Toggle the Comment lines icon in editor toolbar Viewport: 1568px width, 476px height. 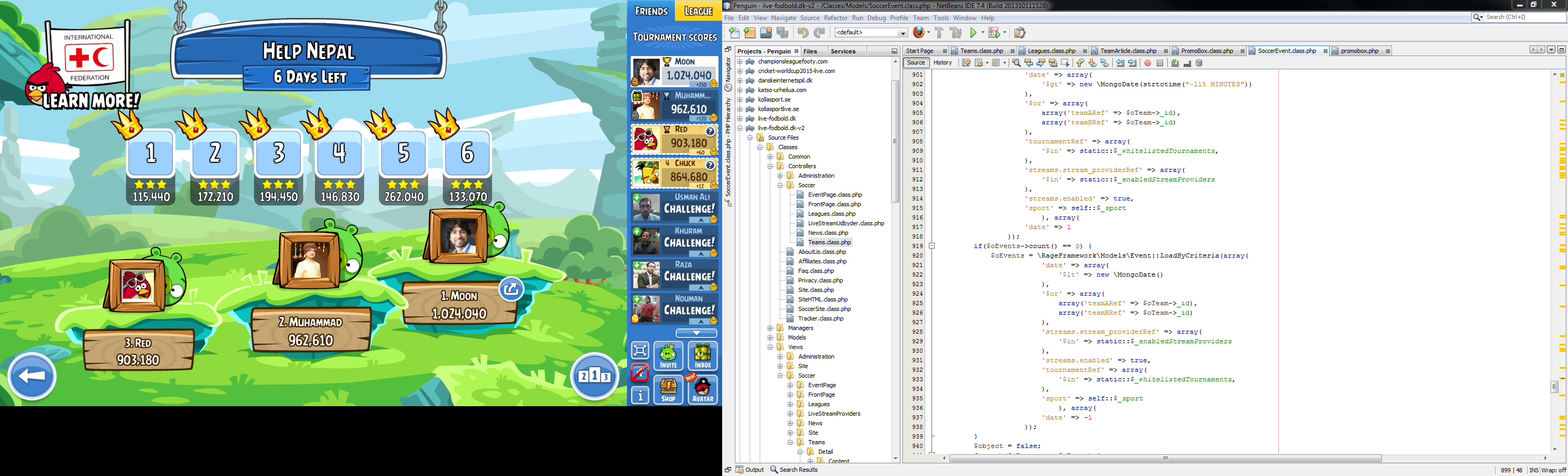[1175, 63]
